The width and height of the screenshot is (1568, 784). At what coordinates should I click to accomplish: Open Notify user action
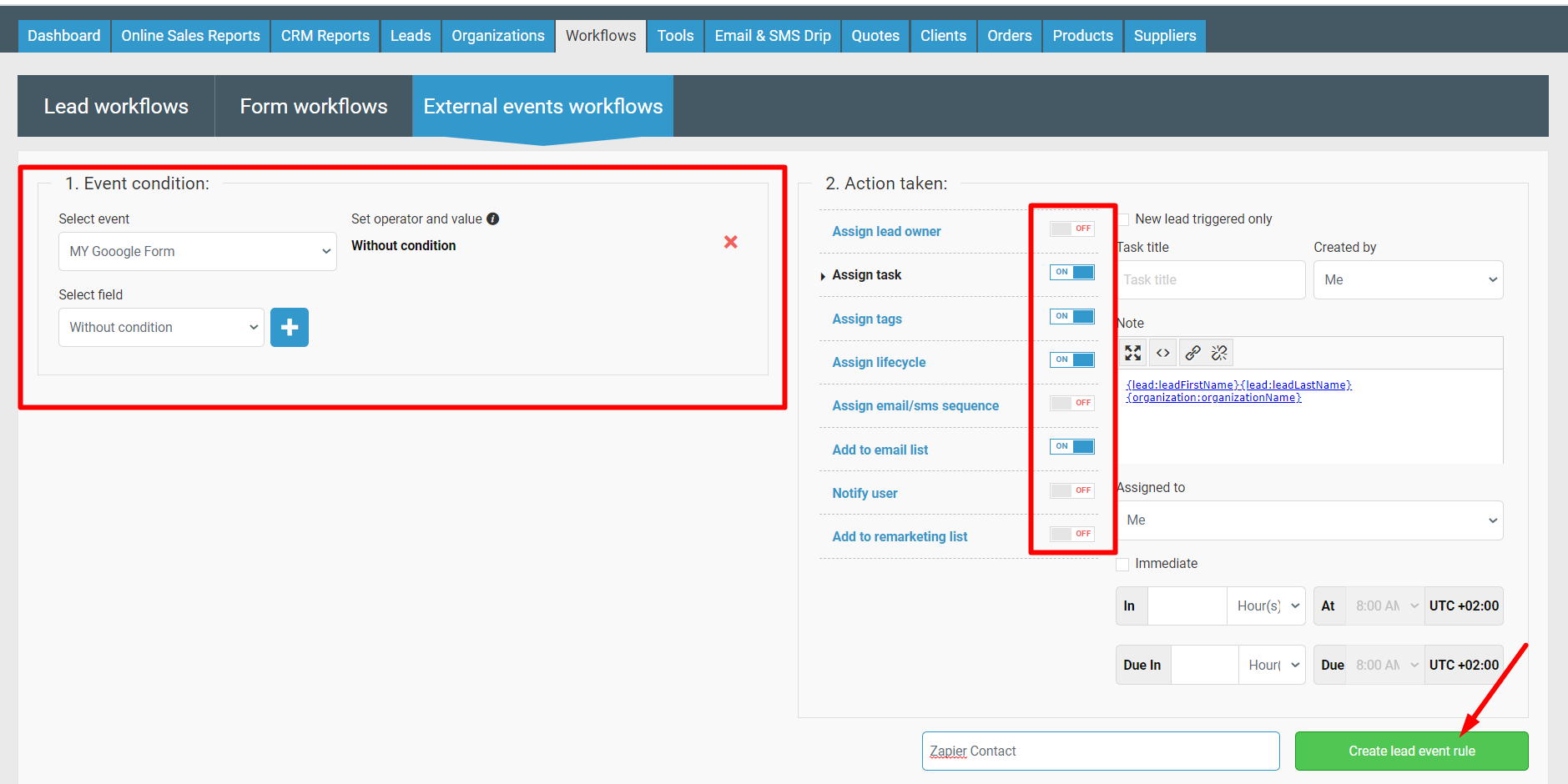865,493
